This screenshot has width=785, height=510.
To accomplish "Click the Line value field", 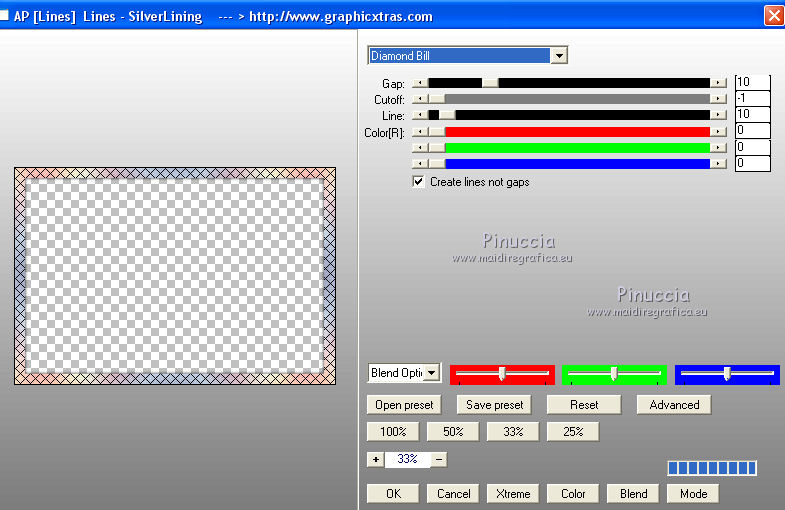I will (752, 114).
